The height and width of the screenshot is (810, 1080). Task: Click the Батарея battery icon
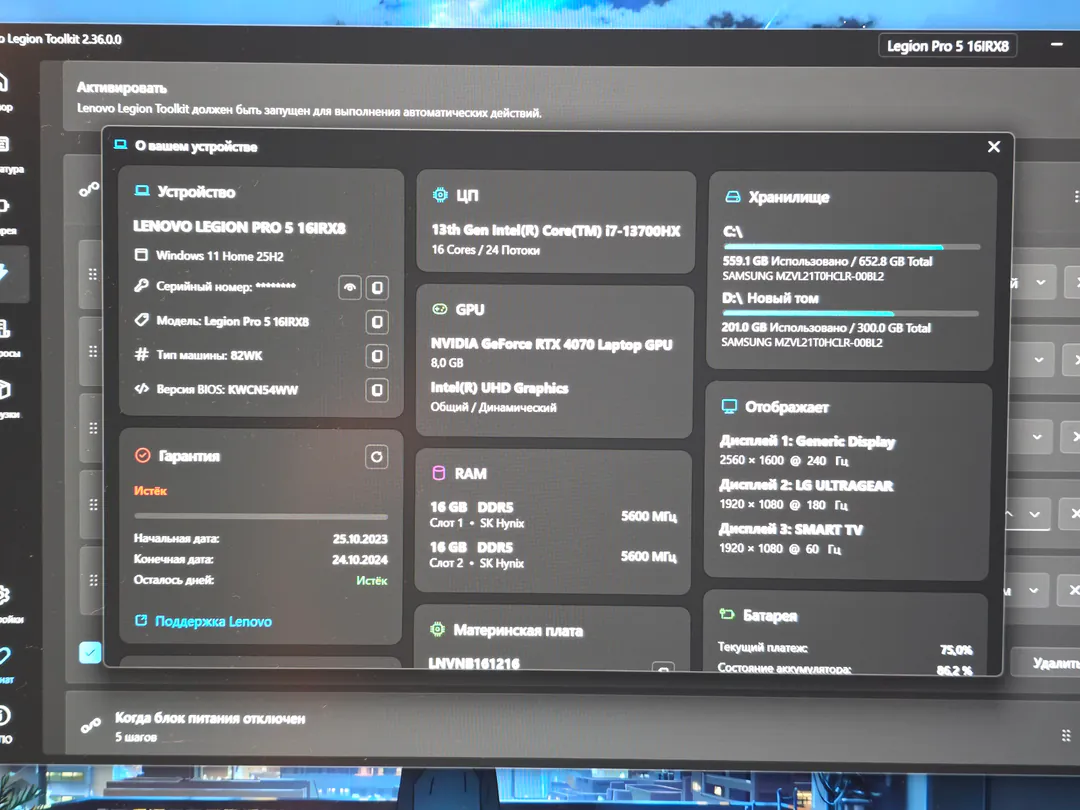tap(727, 614)
